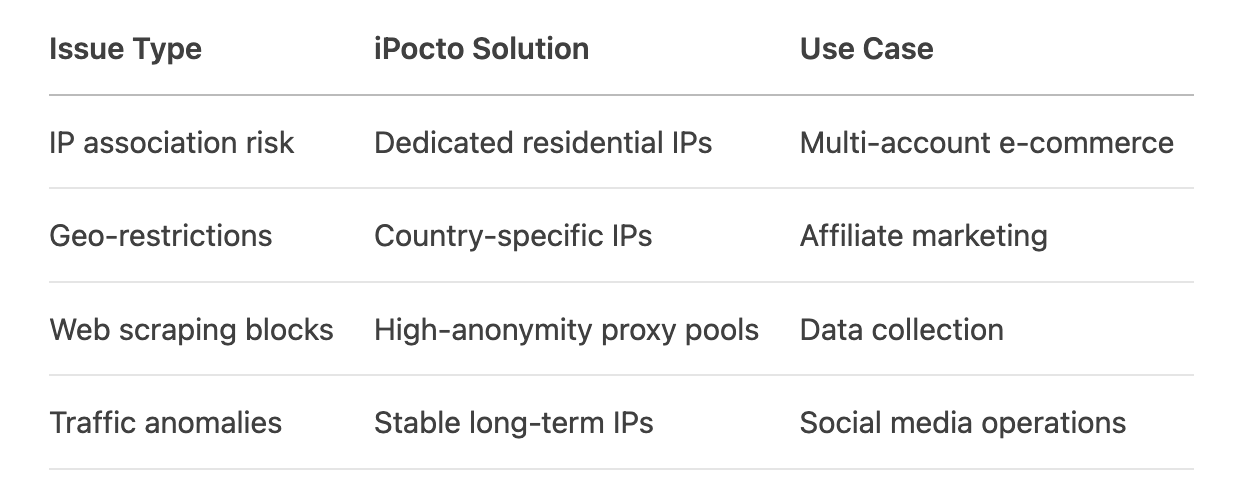Click the Multi-account e-commerce cell
The height and width of the screenshot is (500, 1236).
(986, 143)
